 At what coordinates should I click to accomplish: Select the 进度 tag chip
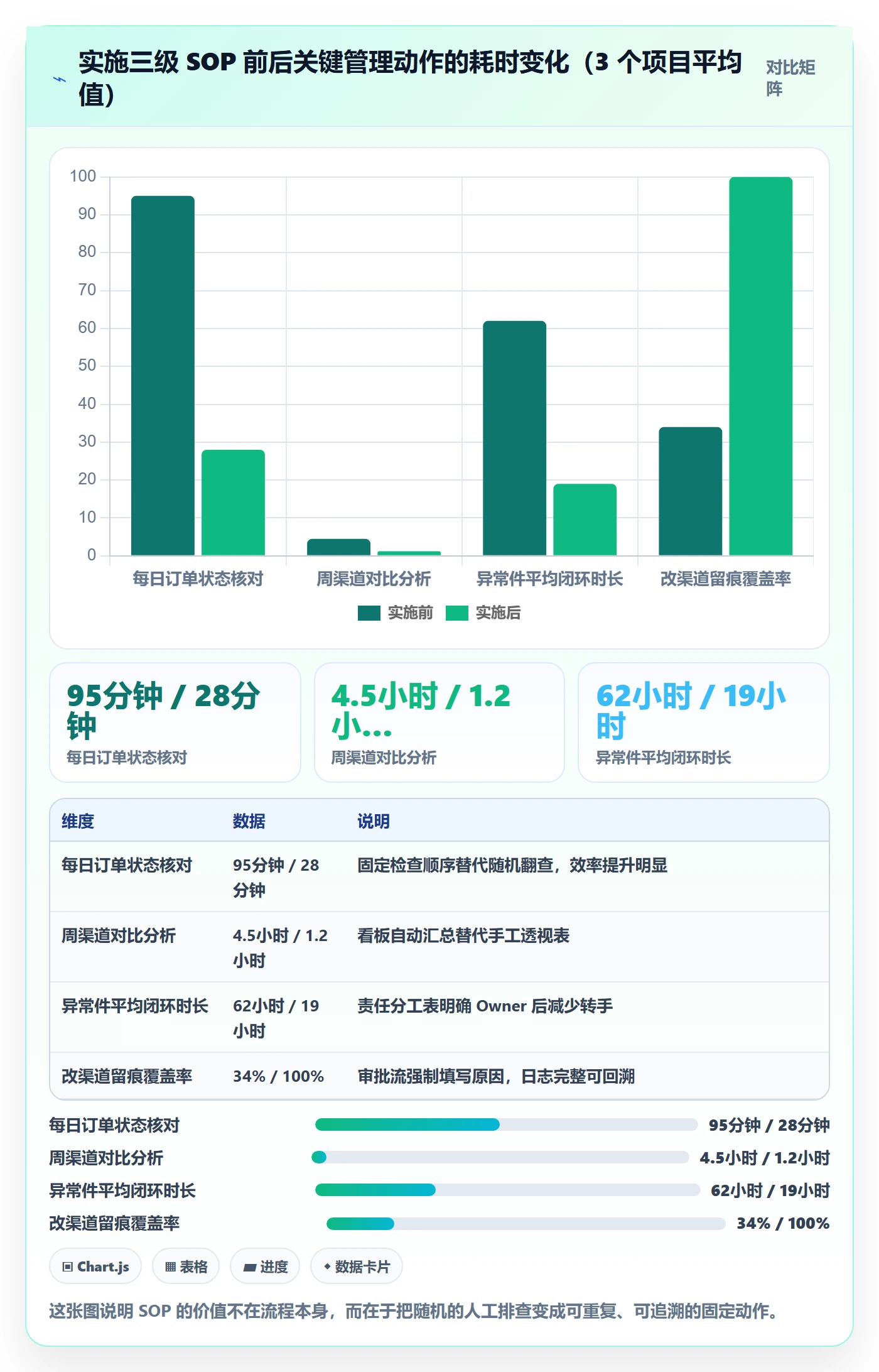click(265, 1266)
